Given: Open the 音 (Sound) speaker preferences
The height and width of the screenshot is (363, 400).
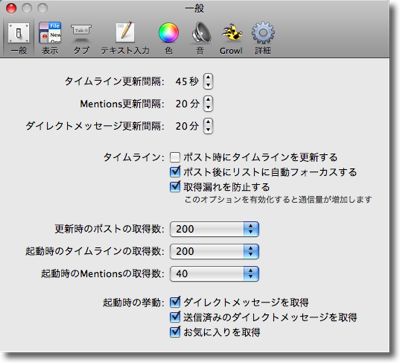Looking at the screenshot, I should tap(200, 38).
